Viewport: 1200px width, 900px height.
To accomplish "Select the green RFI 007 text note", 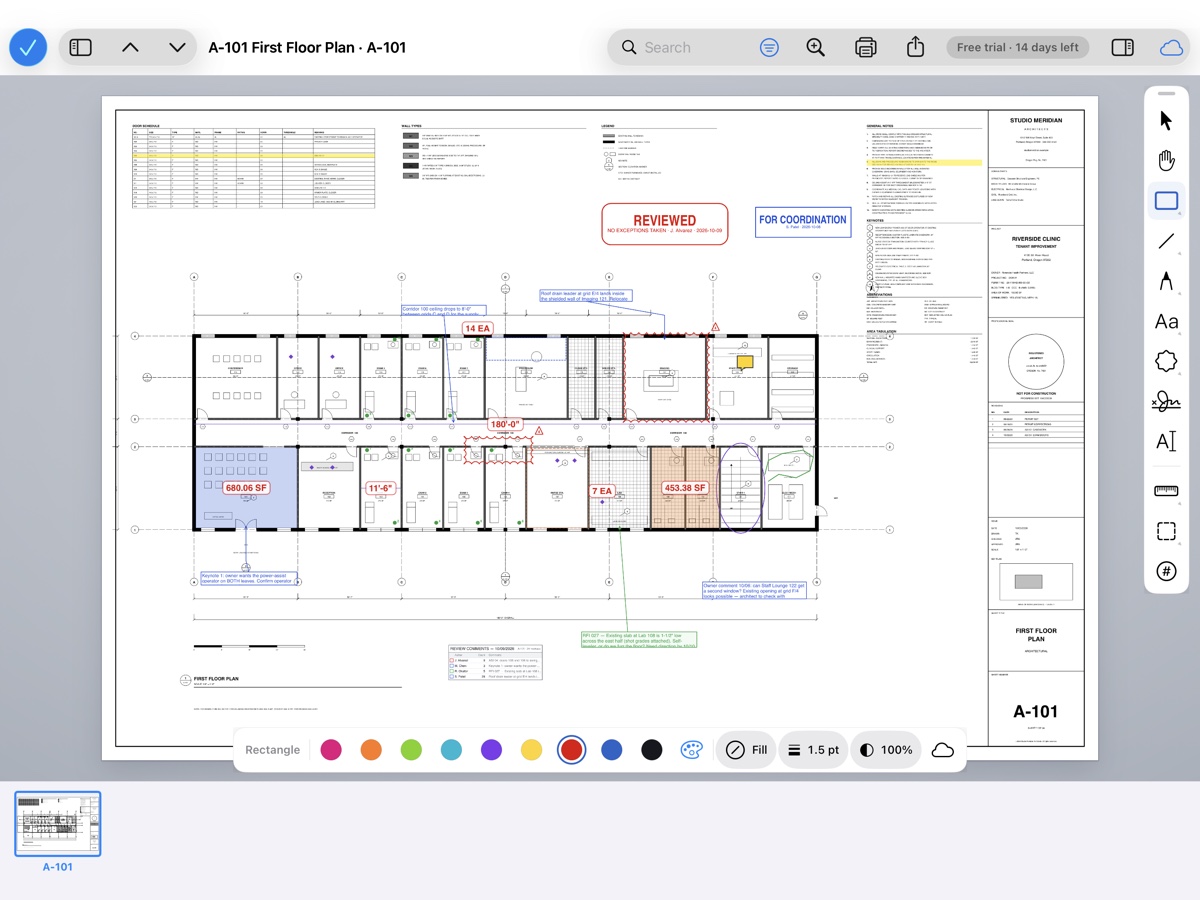I will [639, 640].
